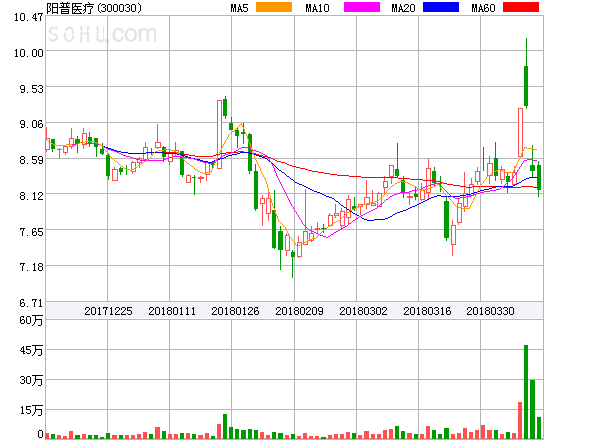
Task: Click the 10.47 price axis label
Action: click(29, 17)
